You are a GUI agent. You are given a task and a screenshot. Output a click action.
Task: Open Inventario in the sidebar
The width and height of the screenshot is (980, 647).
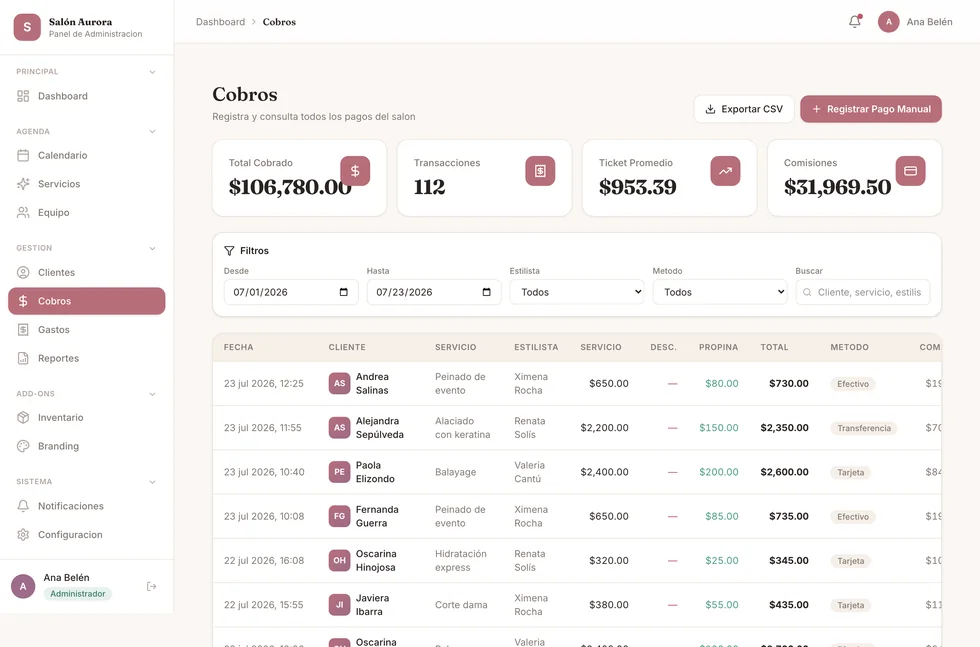(87, 418)
